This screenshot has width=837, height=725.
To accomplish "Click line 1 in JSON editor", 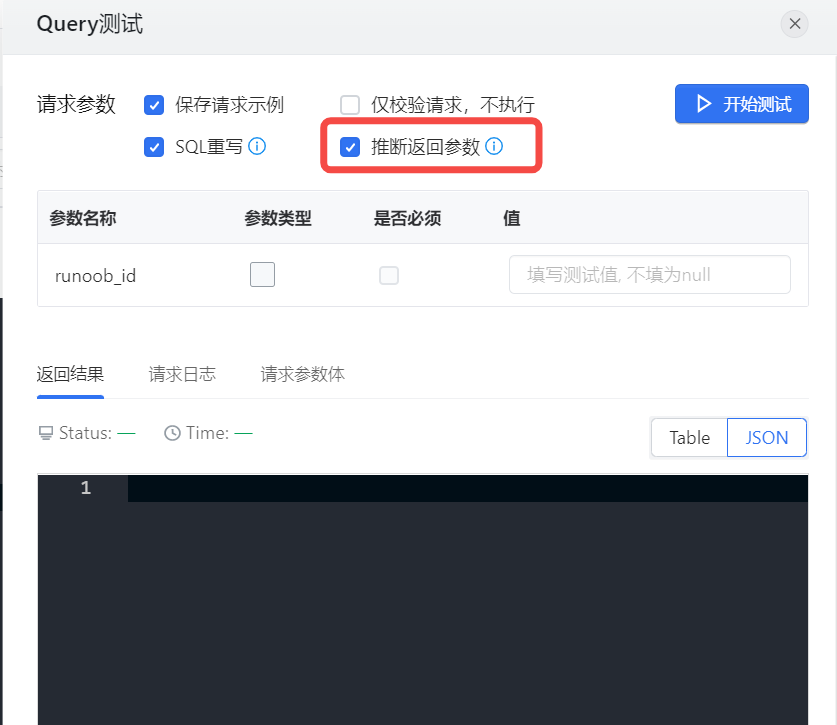I will tap(468, 488).
